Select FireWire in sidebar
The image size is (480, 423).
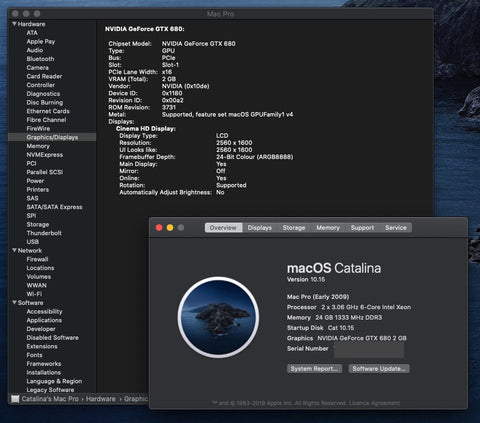pyautogui.click(x=38, y=129)
